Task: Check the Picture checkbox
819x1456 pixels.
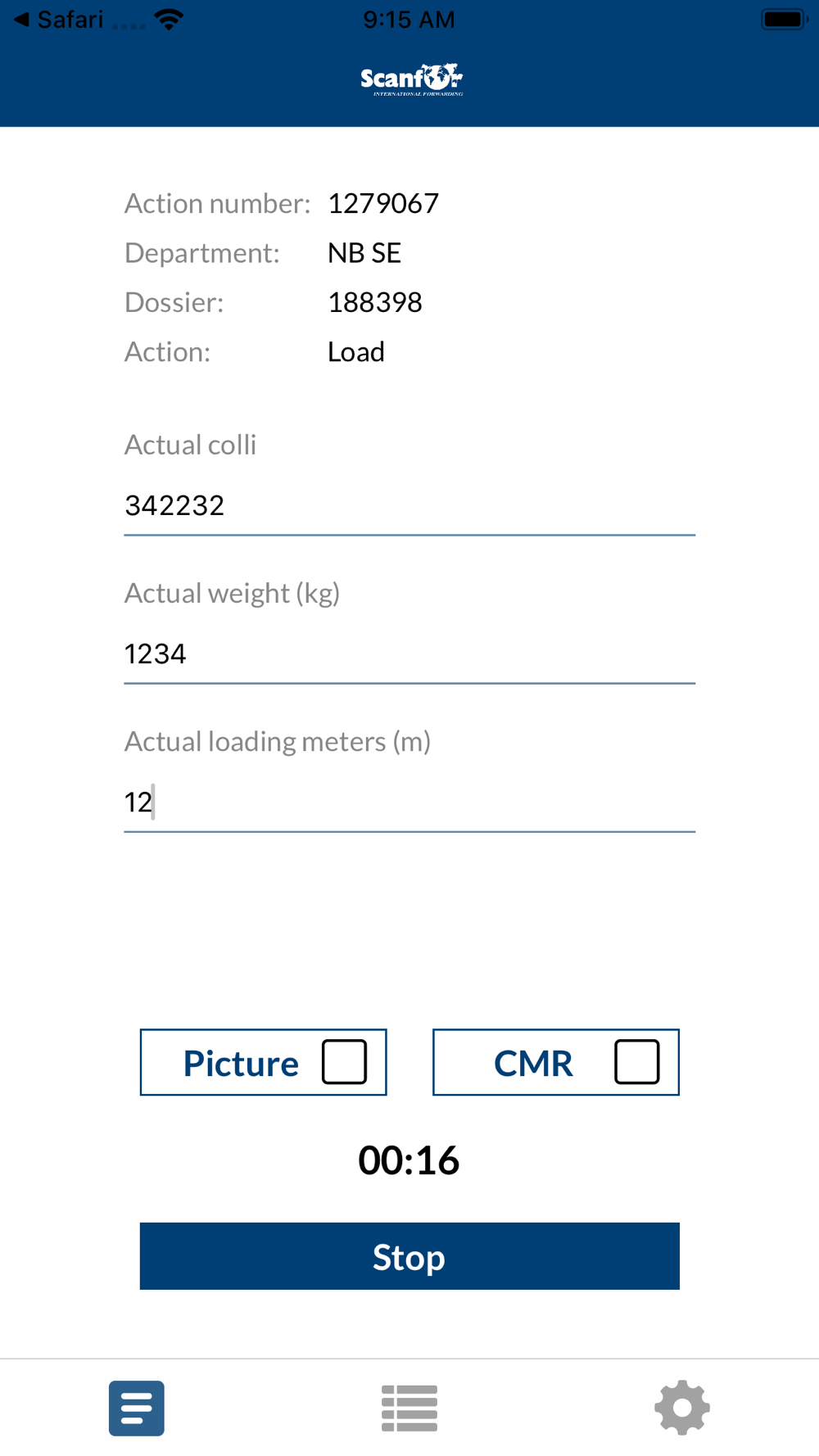Action: click(344, 1062)
